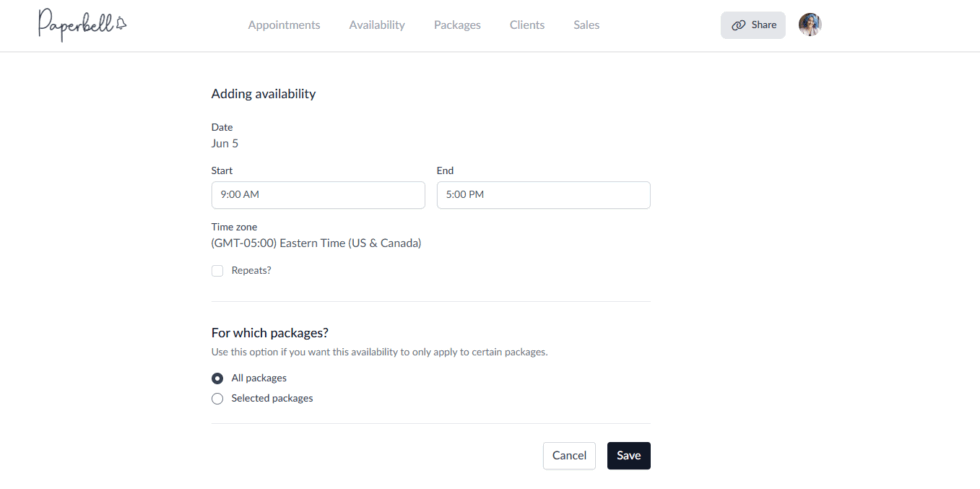Open the End time field
980x489 pixels.
[x=543, y=195]
